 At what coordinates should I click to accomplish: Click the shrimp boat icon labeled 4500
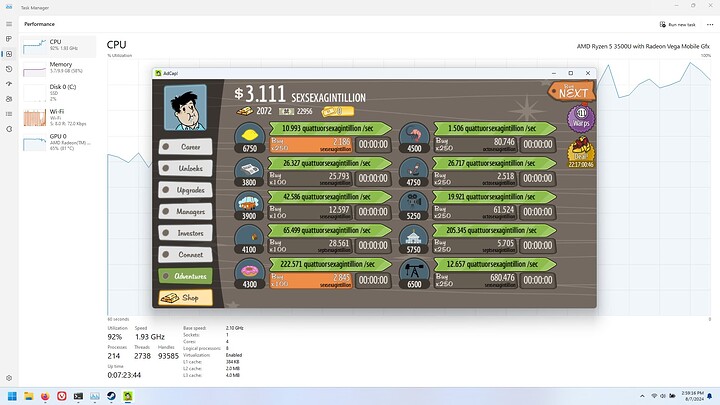(x=414, y=138)
